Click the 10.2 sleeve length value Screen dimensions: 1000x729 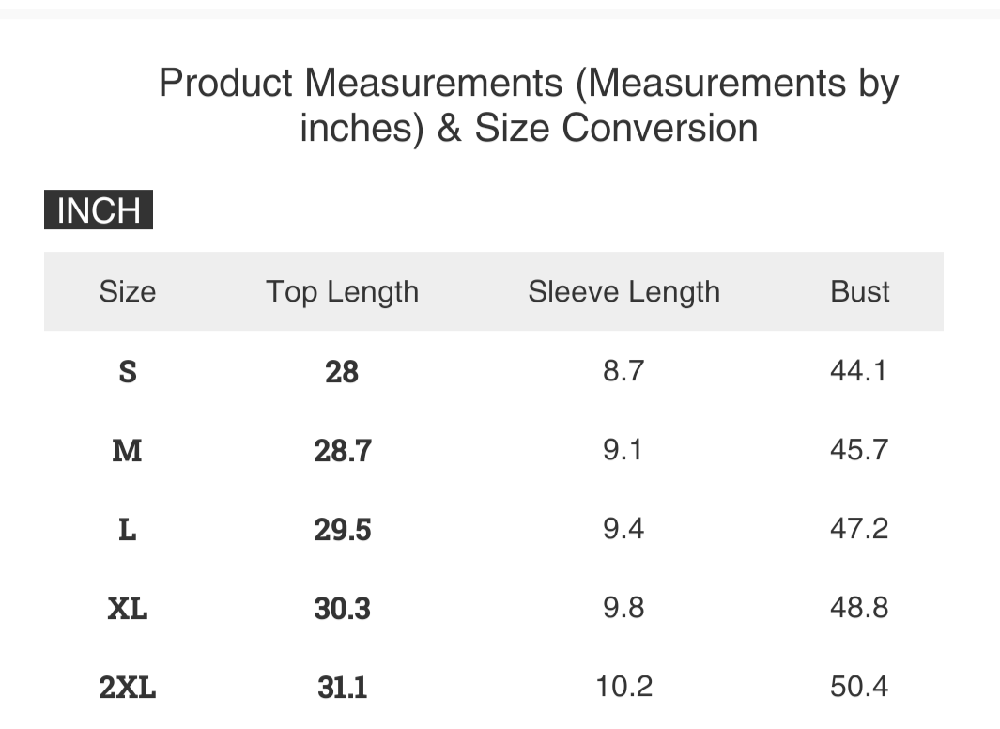(x=624, y=686)
